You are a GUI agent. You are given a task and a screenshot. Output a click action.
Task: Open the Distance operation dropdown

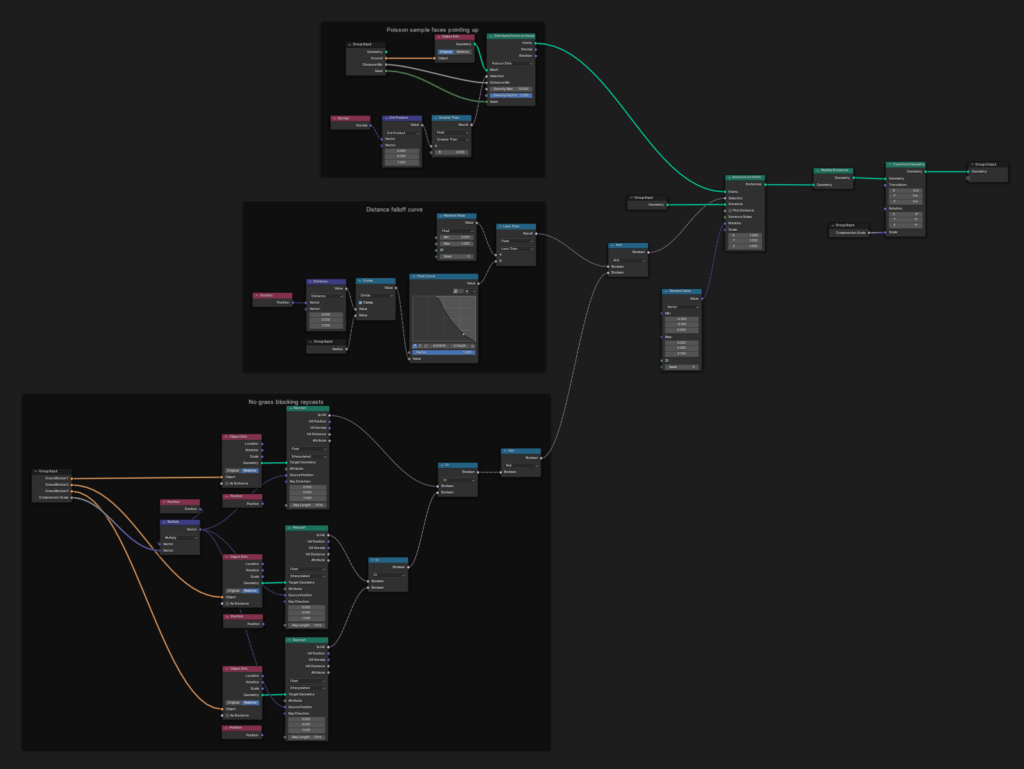pos(327,296)
